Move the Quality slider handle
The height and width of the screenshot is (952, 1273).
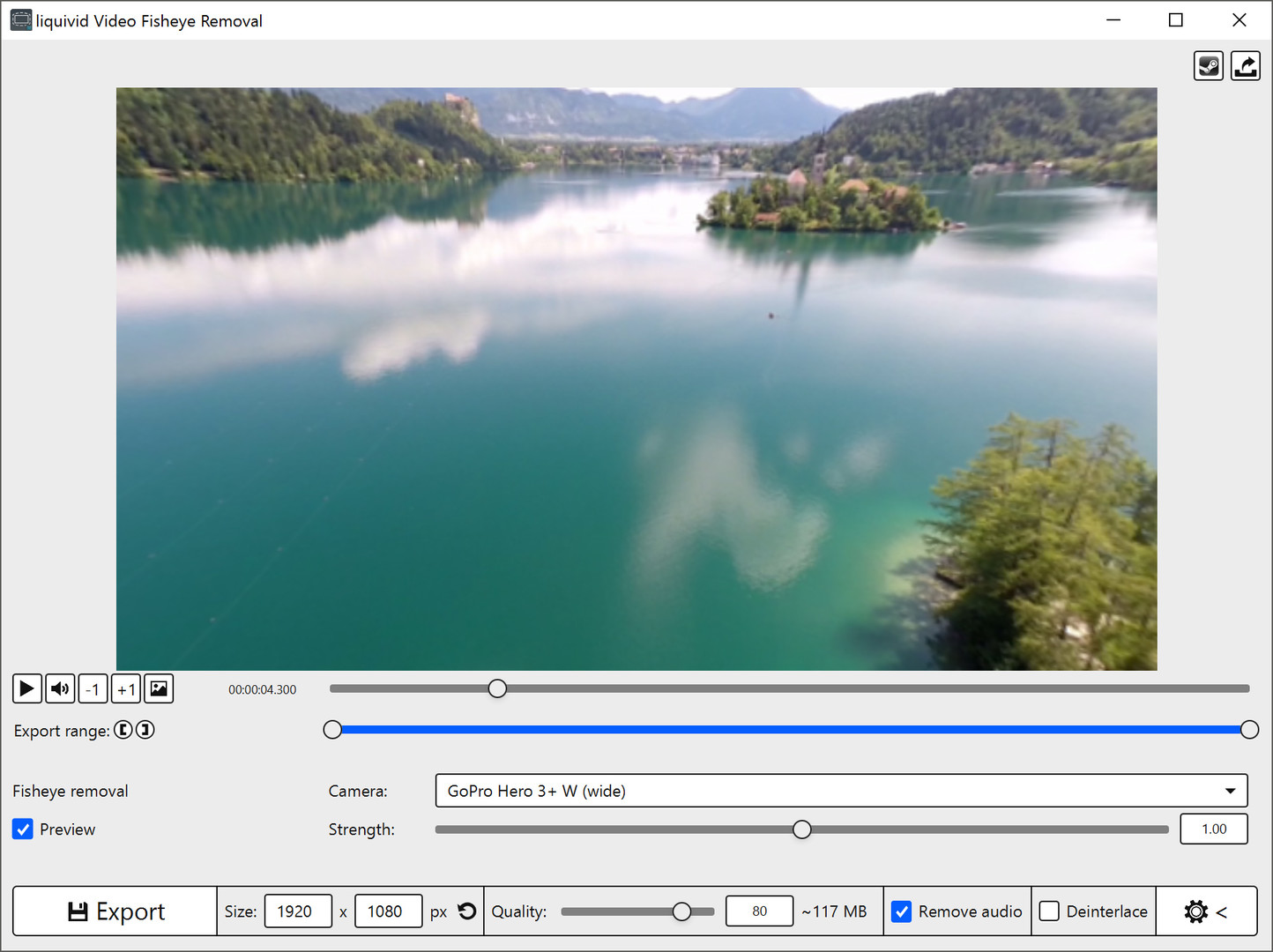(x=681, y=911)
